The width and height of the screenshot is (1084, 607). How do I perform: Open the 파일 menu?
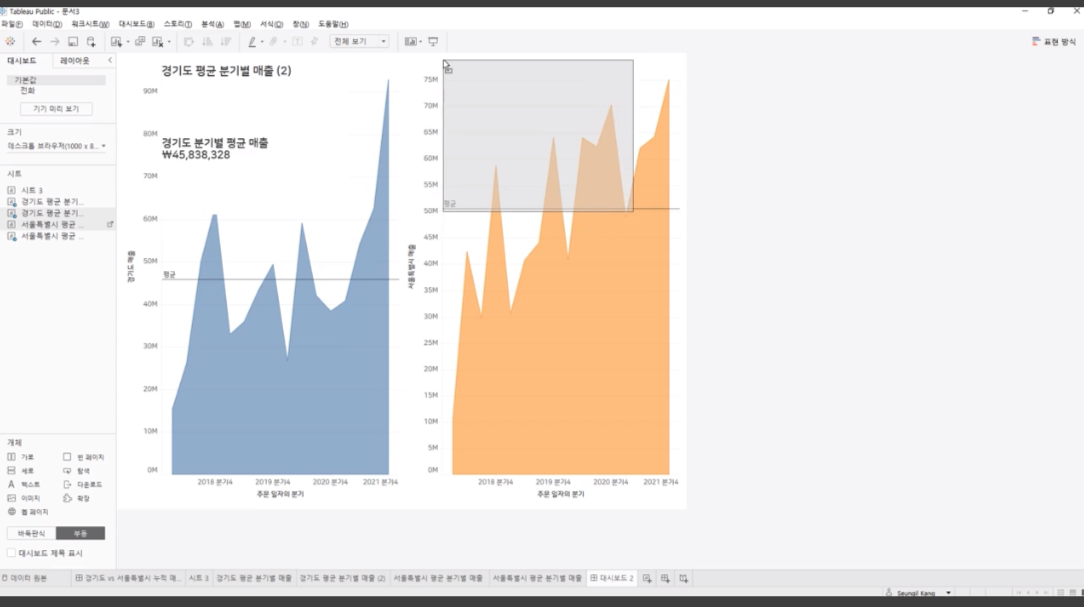coord(12,24)
